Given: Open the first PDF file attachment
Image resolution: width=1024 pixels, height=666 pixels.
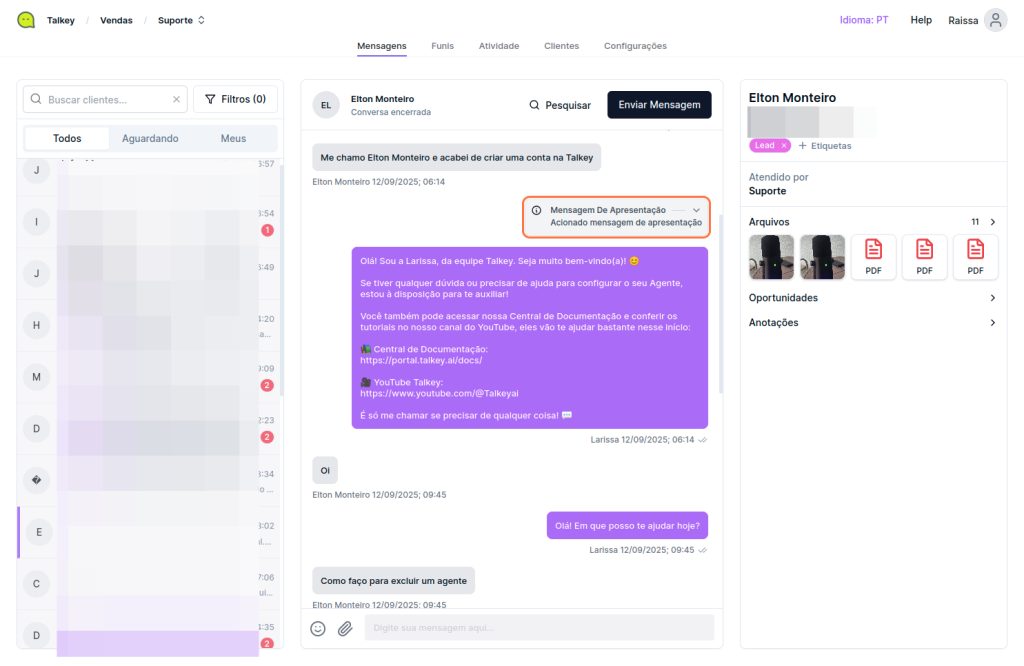Looking at the screenshot, I should click(873, 257).
